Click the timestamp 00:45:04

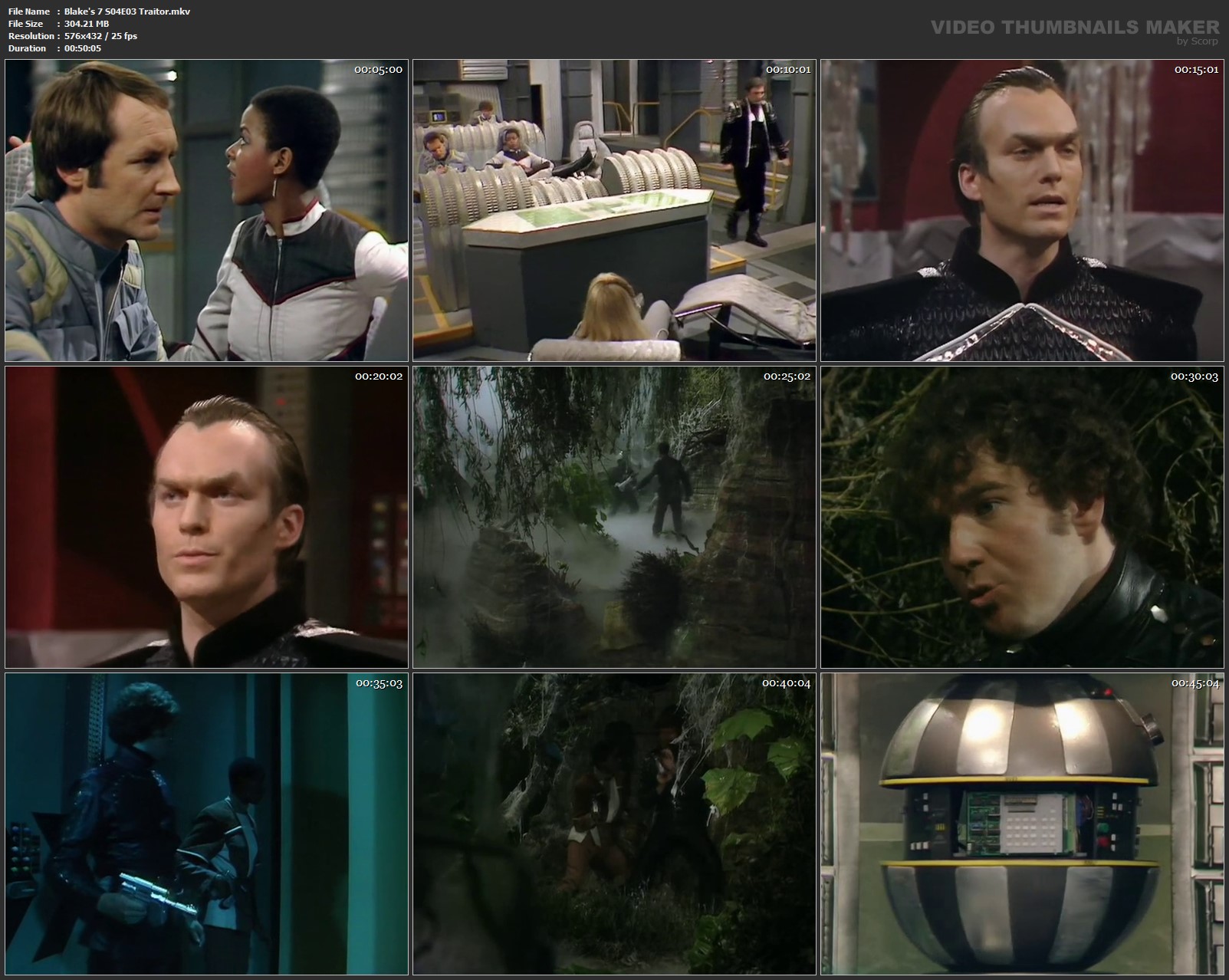1194,683
